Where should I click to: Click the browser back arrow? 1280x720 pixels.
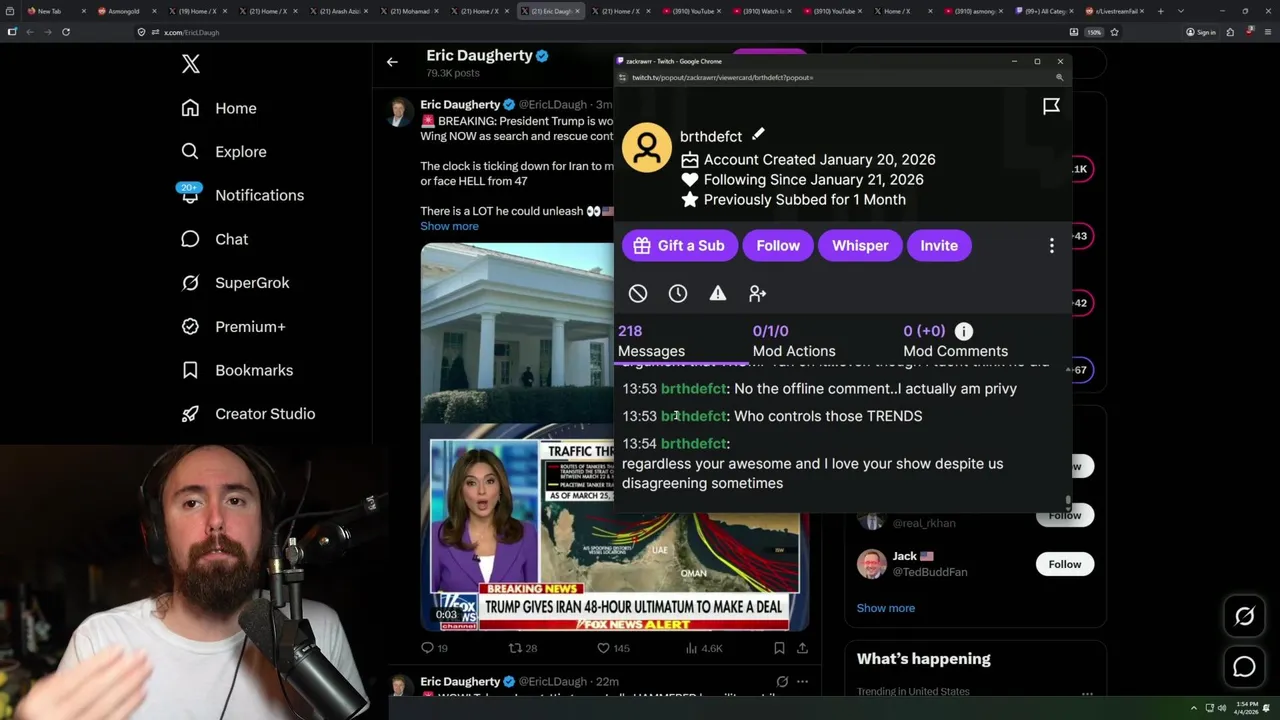29,32
